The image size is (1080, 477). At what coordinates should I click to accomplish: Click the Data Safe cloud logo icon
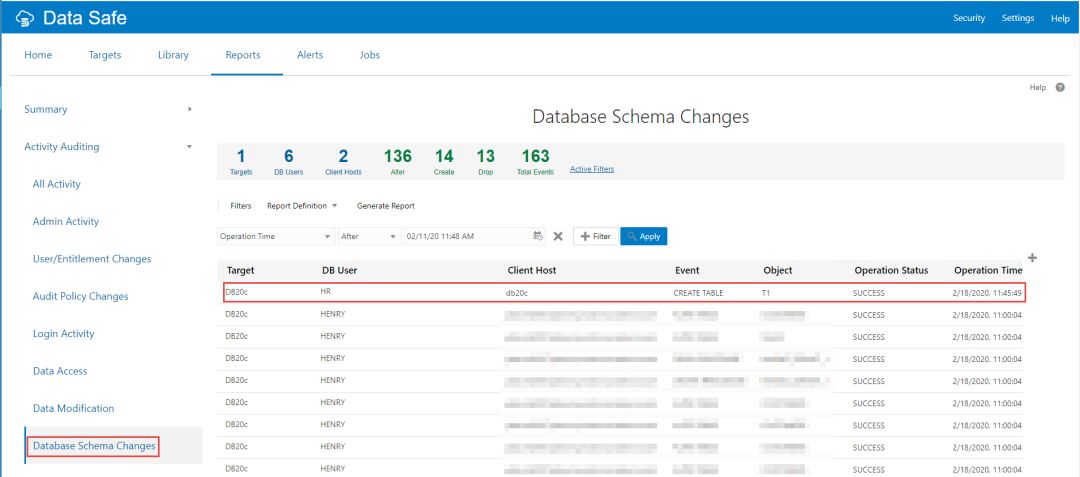(25, 18)
